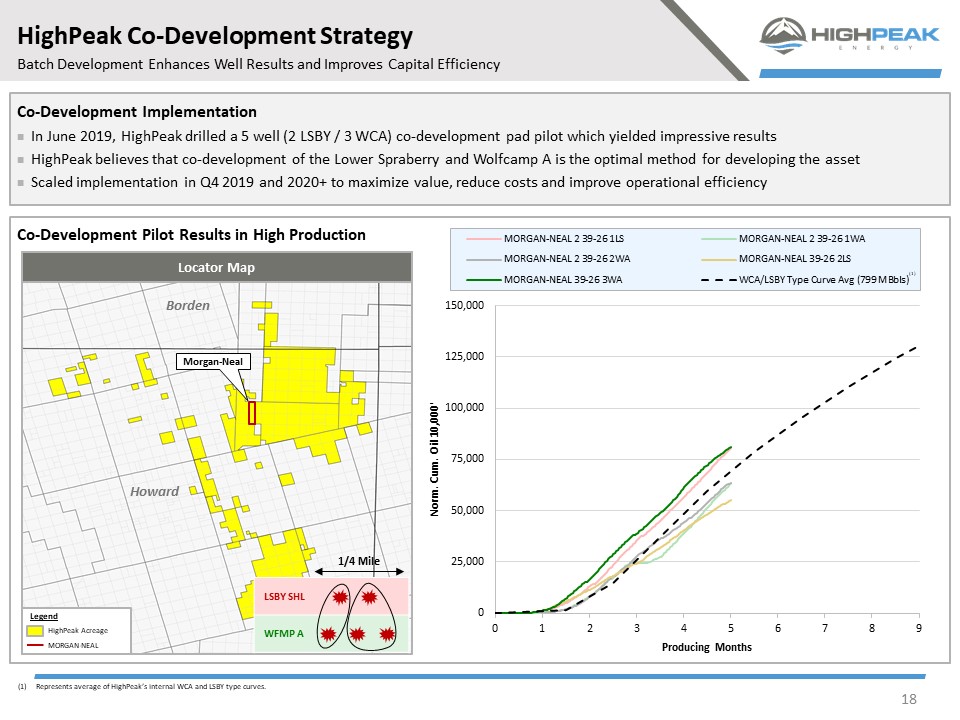
Task: Select the slide title 'HighPeak Co-Development Strategy'
Action: (215, 36)
